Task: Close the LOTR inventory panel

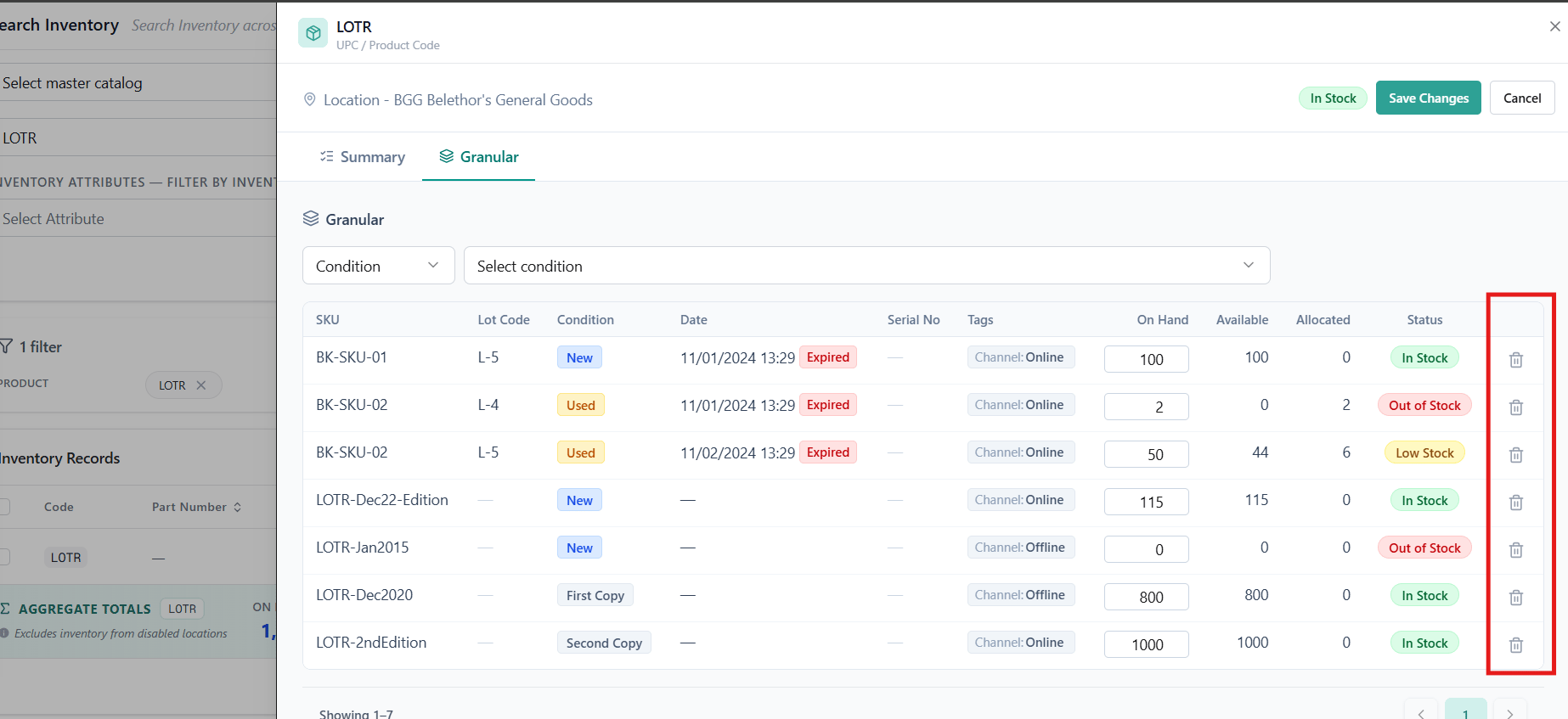Action: [x=1554, y=26]
